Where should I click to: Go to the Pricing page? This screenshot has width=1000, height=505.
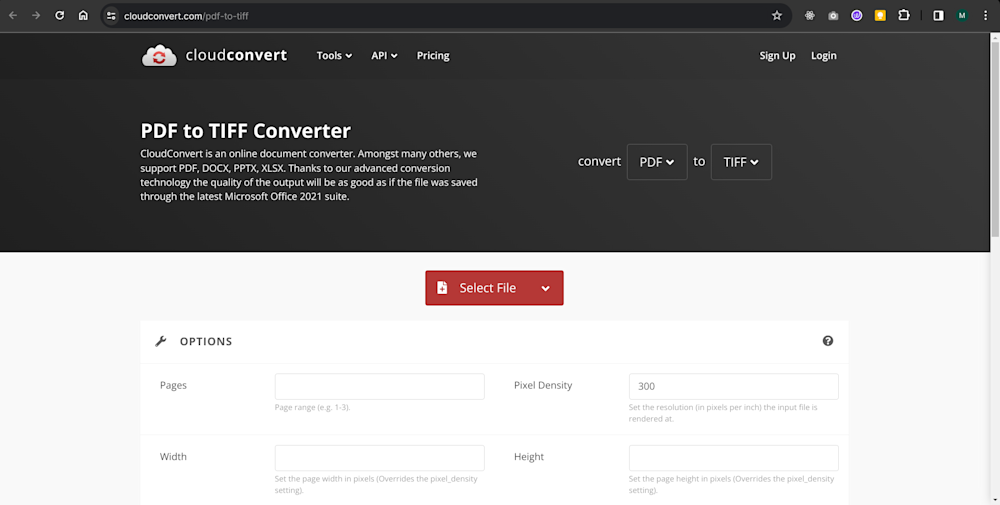coord(433,55)
